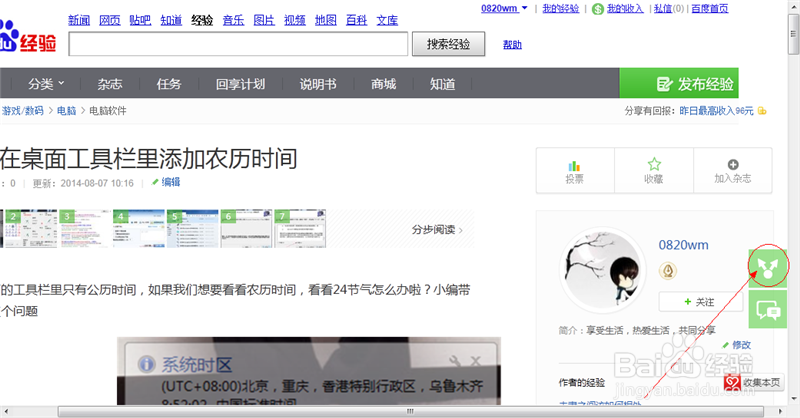Open the 新闻 top link
This screenshot has height=418, width=800.
79,20
